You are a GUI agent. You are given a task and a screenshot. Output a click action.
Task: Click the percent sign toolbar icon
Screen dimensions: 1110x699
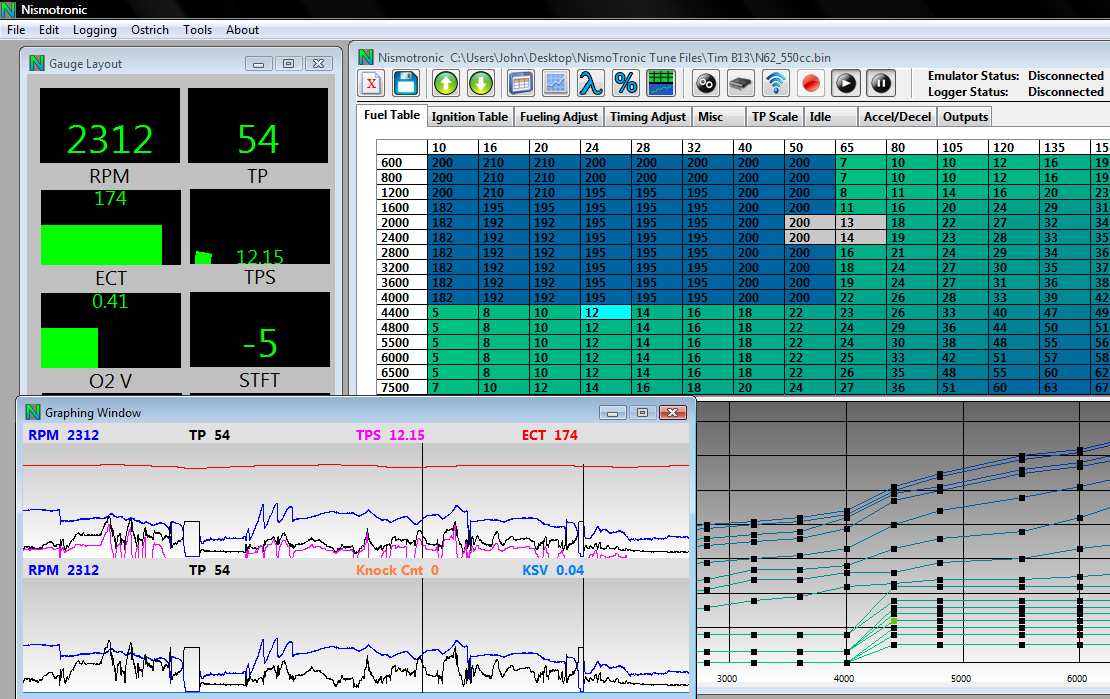tap(626, 83)
